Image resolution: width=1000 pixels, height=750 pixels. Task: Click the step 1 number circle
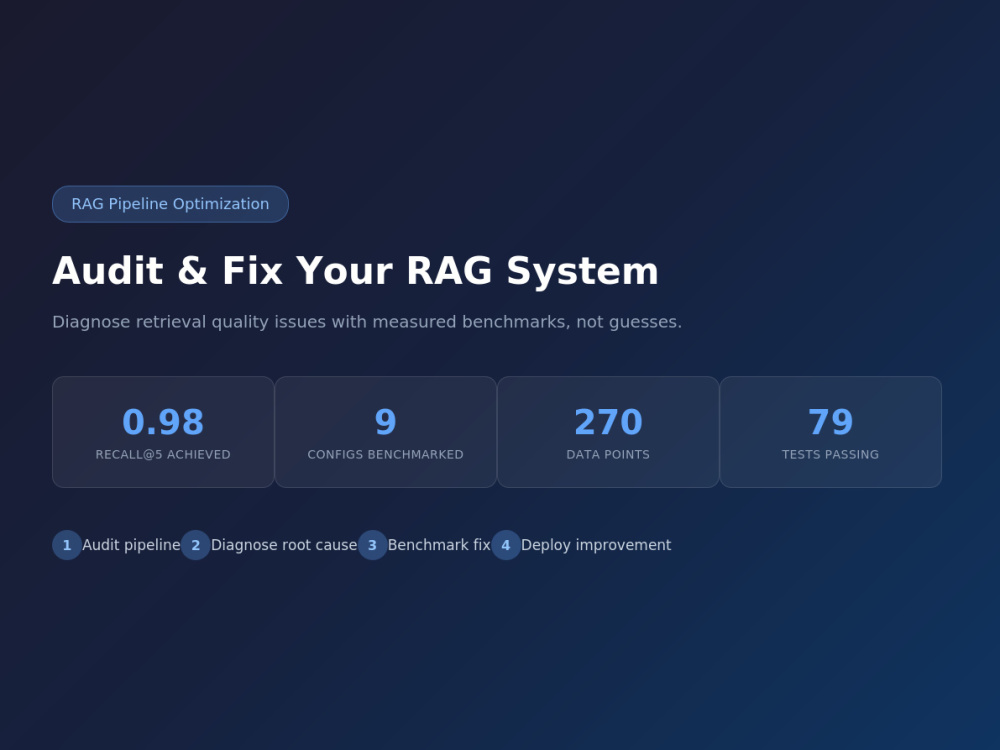[67, 545]
